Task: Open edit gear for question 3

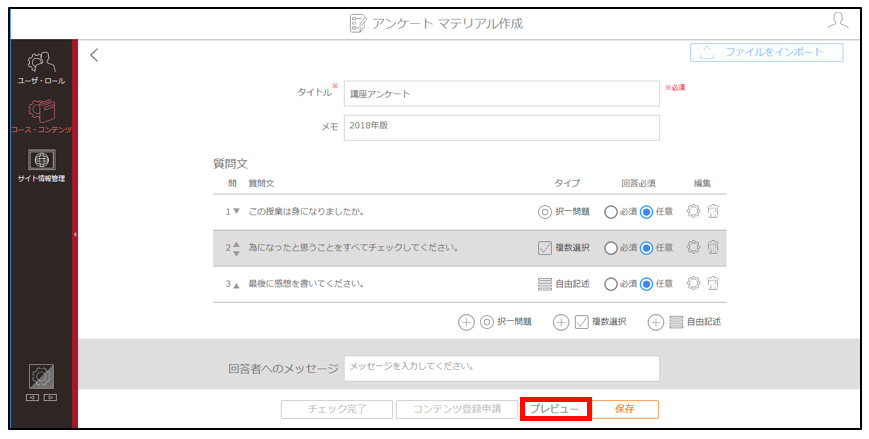Action: 693,283
